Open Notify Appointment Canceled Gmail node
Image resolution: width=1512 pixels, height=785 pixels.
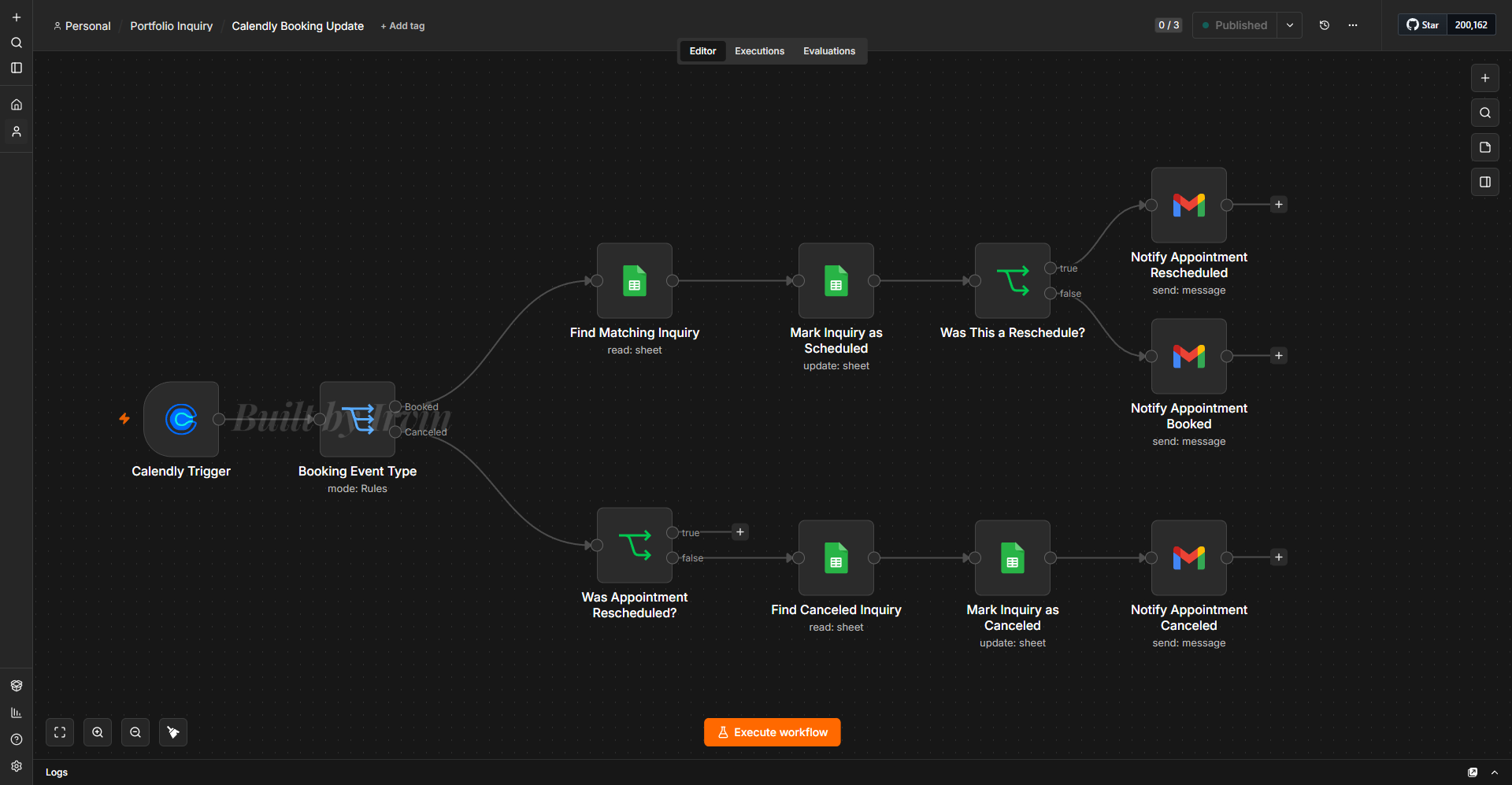[x=1189, y=557]
